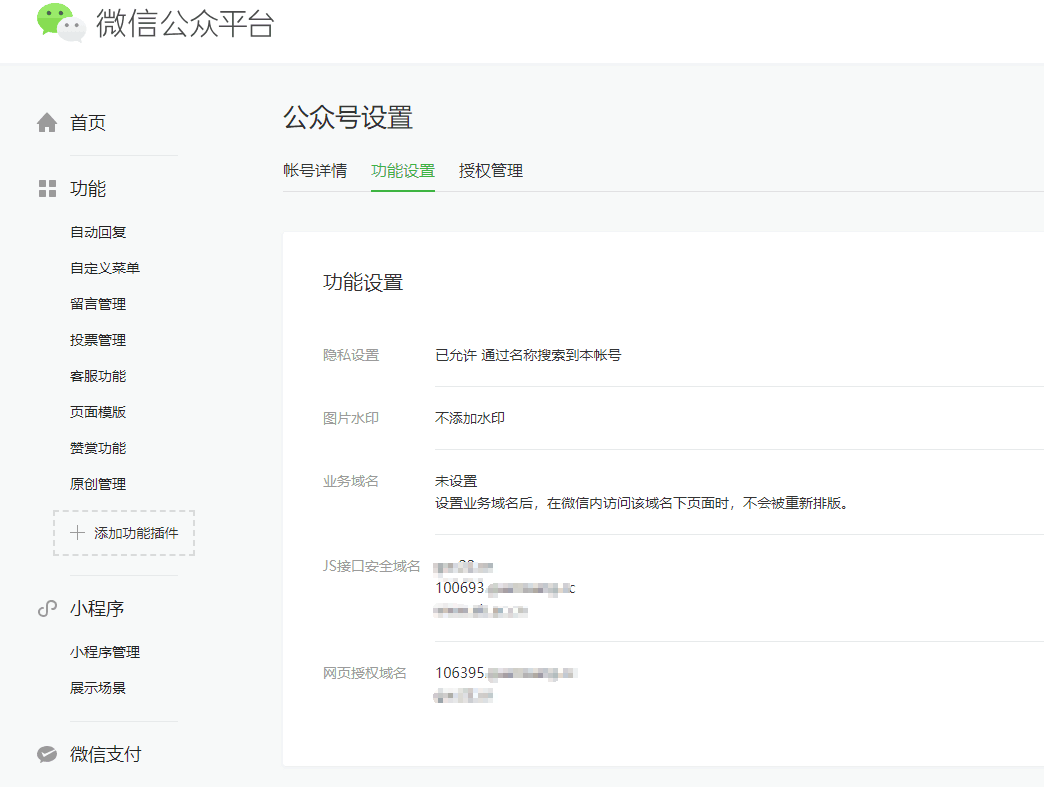Click the chat bubble icon beside 微信支付
Image resolution: width=1044 pixels, height=787 pixels.
(x=46, y=753)
